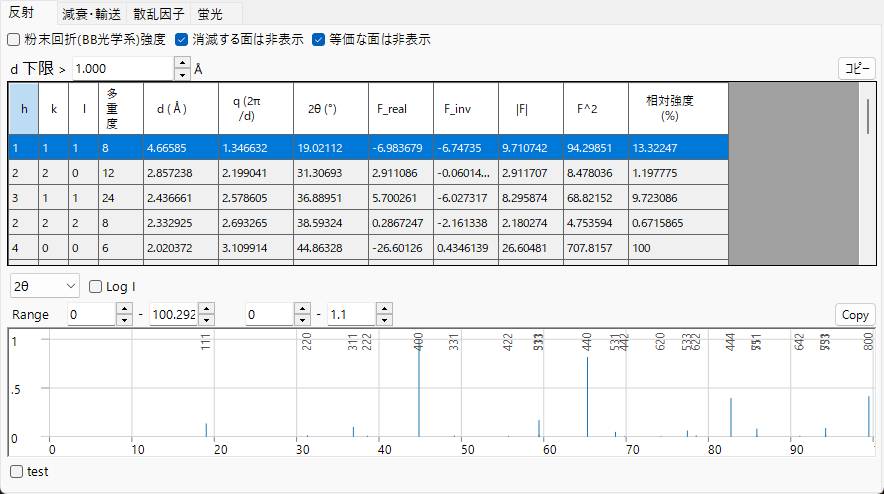Screen dimensions: 884x494
Task: Click the 444 peak label in chart
Action: tap(731, 342)
